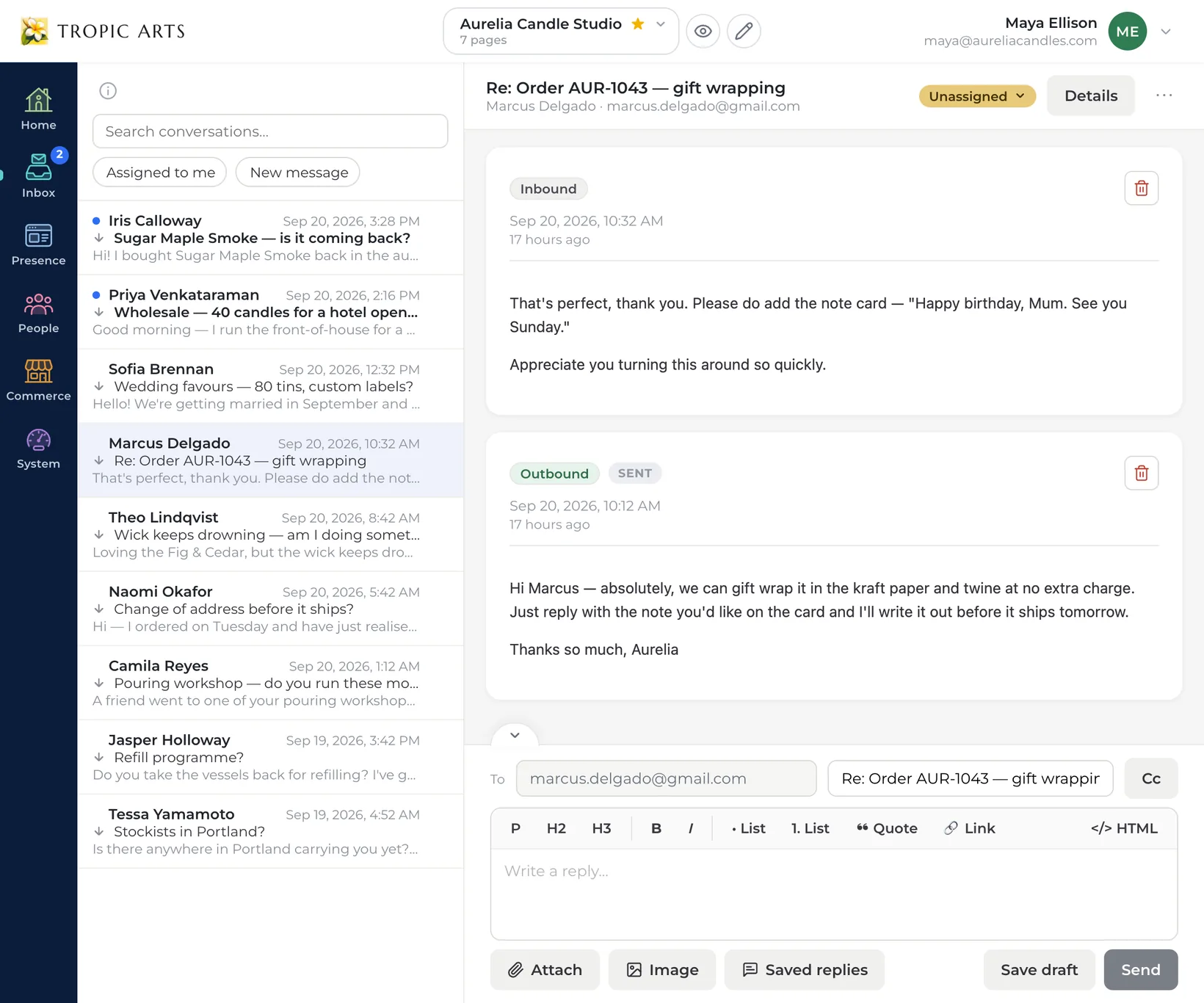Click the Search conversations field
Image resolution: width=1204 pixels, height=1003 pixels.
pyautogui.click(x=270, y=131)
